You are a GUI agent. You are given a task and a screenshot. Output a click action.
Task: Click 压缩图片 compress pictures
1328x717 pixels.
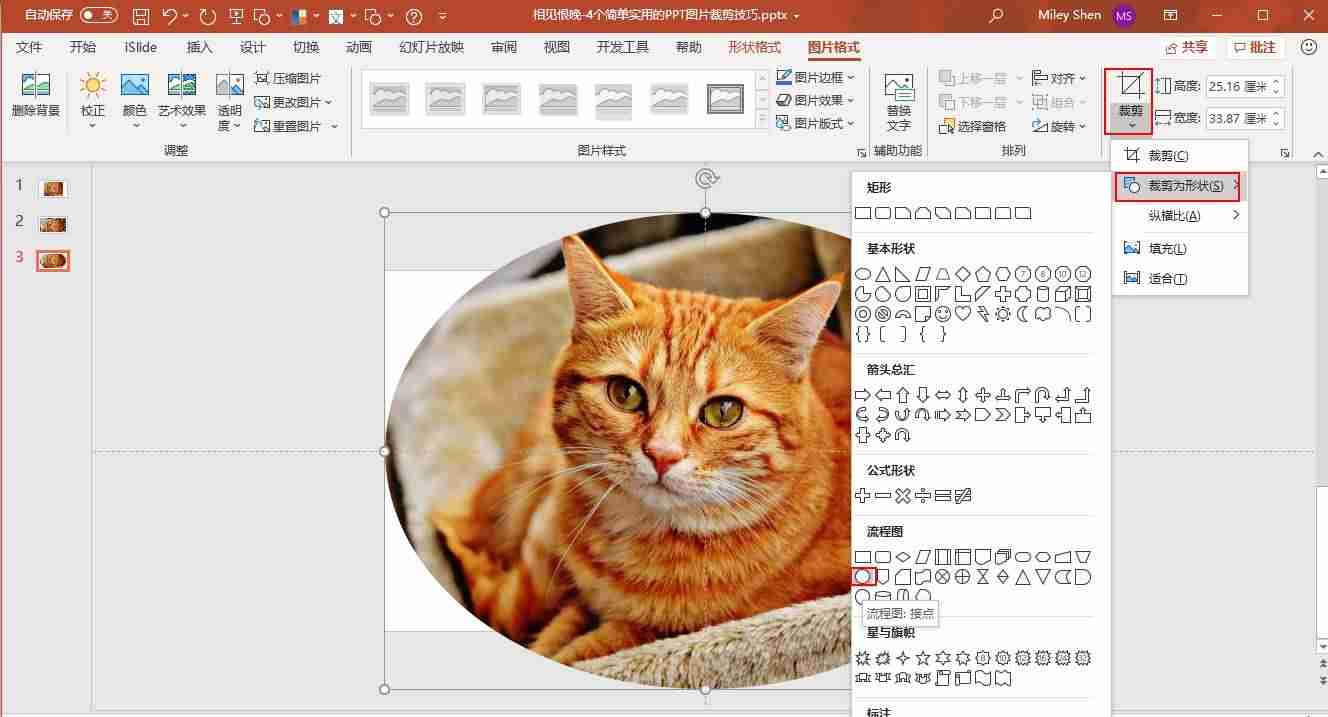click(288, 78)
